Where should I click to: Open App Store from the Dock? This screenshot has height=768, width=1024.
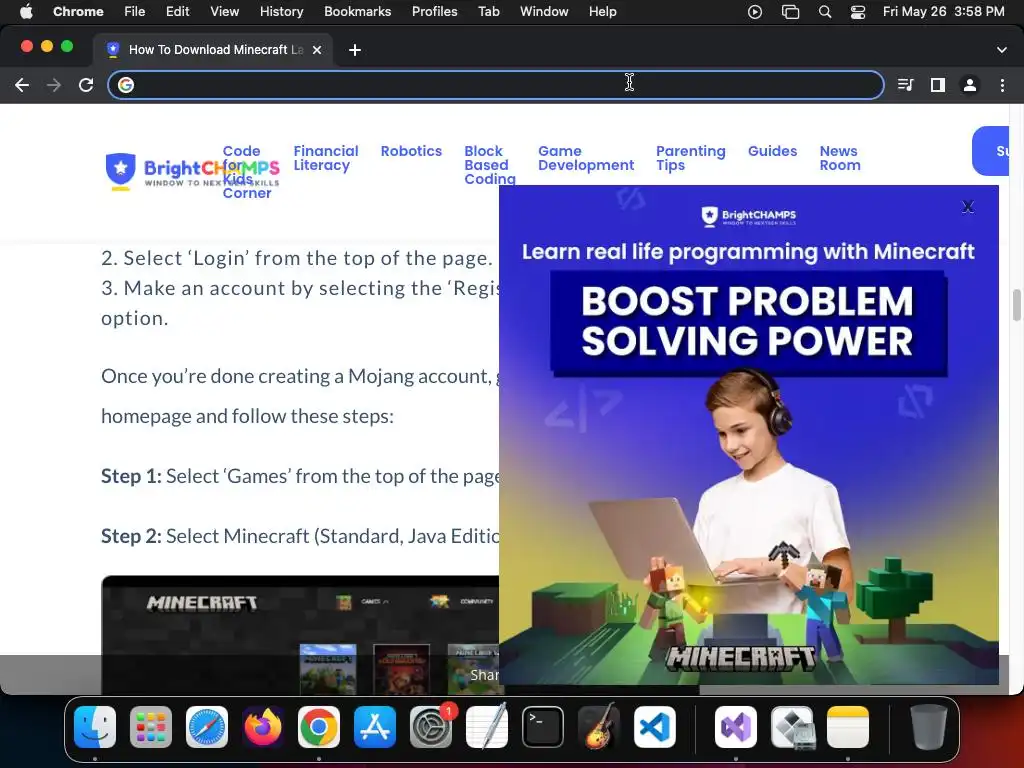click(375, 727)
